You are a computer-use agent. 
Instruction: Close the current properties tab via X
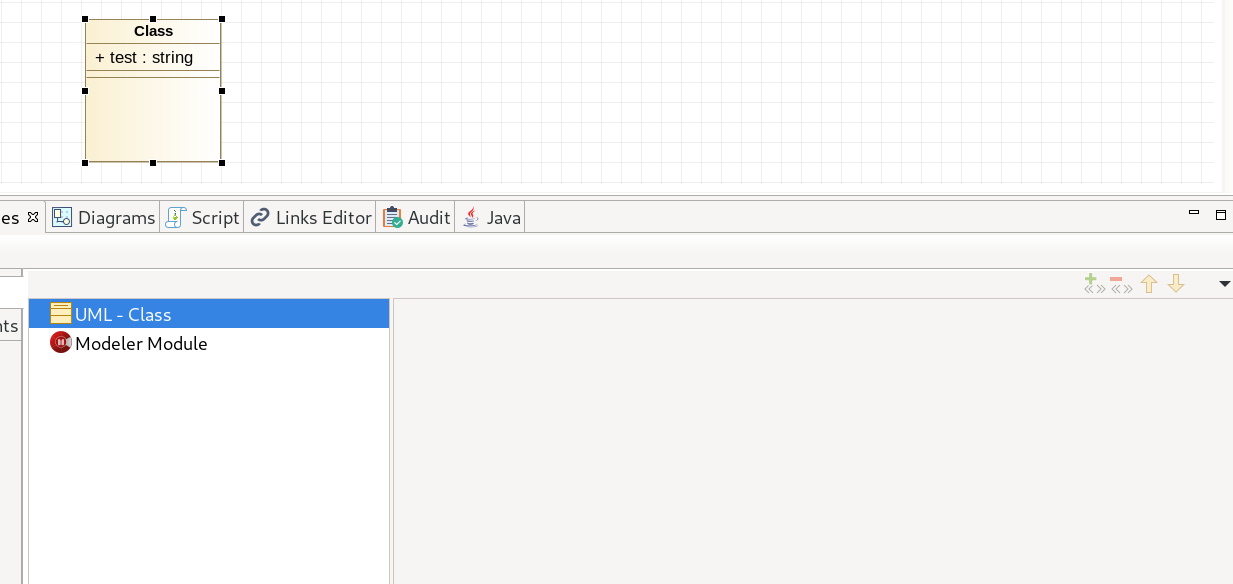coord(32,217)
